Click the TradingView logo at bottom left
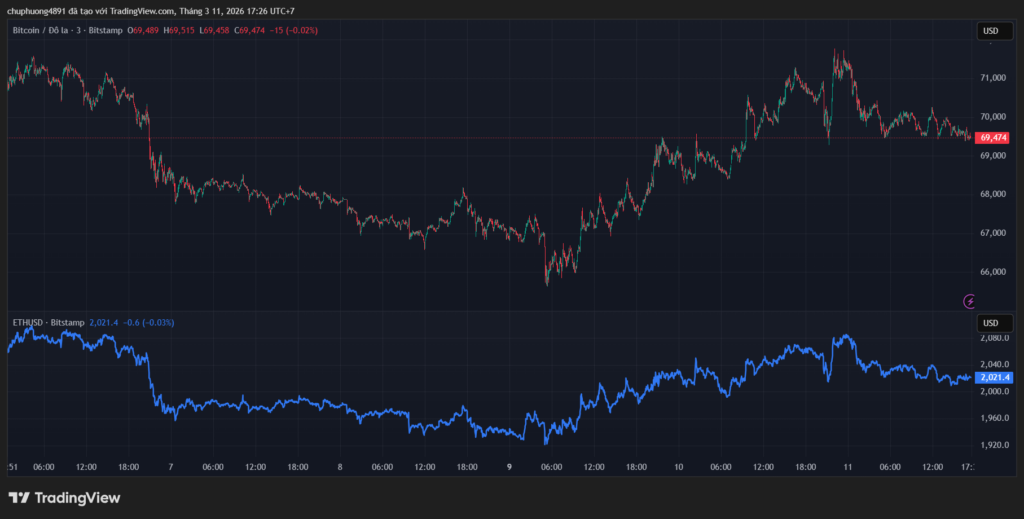 click(64, 497)
